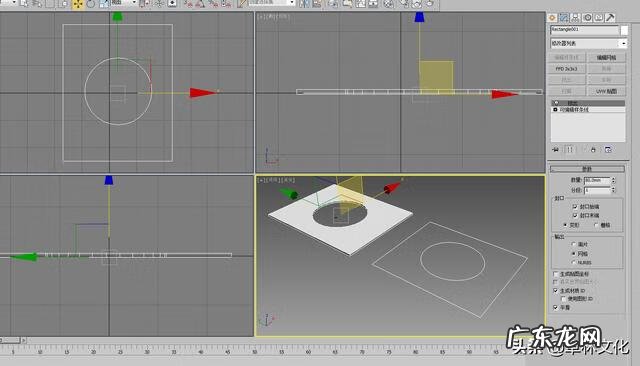
Task: Open the Modifier List dropdown
Action: coord(588,43)
